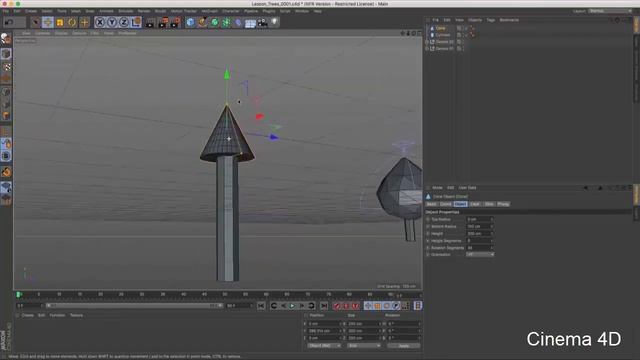Go to start of animation button
The width and height of the screenshot is (640, 360).
(261, 306)
